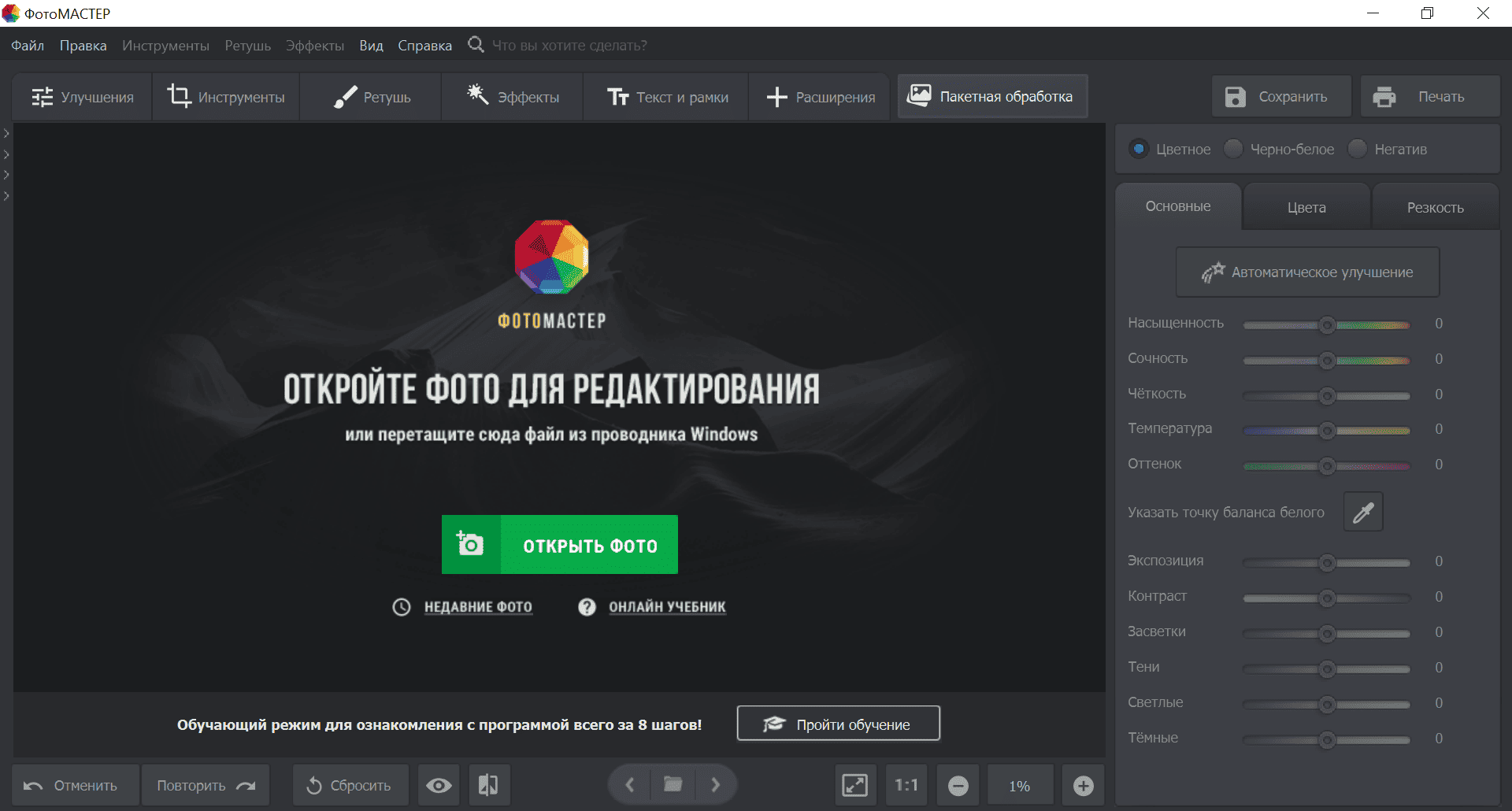The height and width of the screenshot is (811, 1512).
Task: Switch to the Цвета tab
Action: coord(1306,207)
